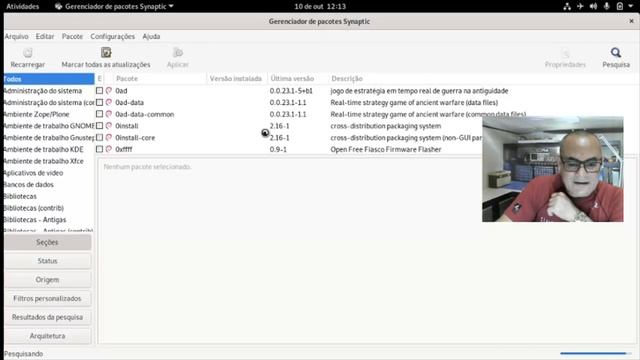This screenshot has height=360, width=640.
Task: Click the microphone icon in top bar
Action: pyautogui.click(x=607, y=6)
